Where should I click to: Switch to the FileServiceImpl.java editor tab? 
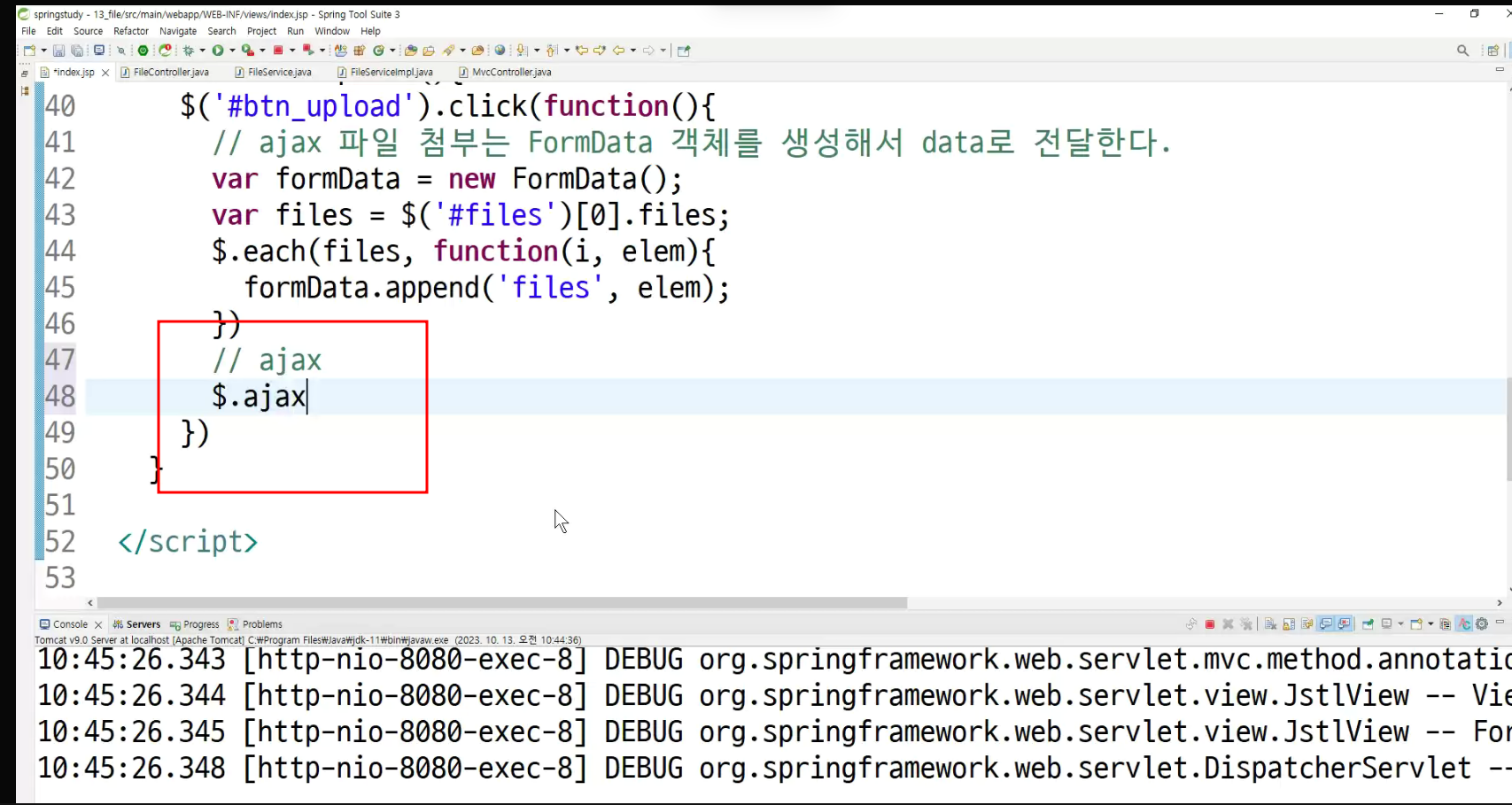pos(385,72)
